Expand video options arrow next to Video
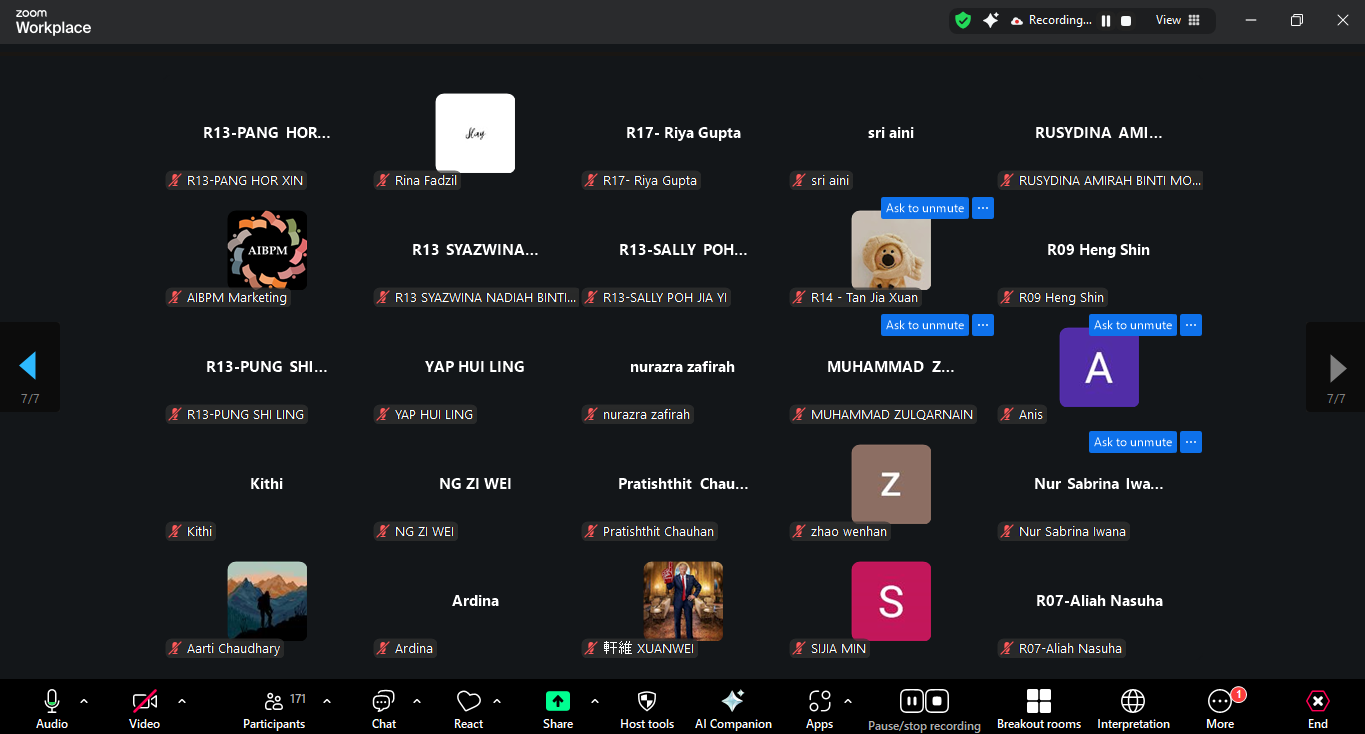Screen dimensions: 1365x734 (x=182, y=701)
